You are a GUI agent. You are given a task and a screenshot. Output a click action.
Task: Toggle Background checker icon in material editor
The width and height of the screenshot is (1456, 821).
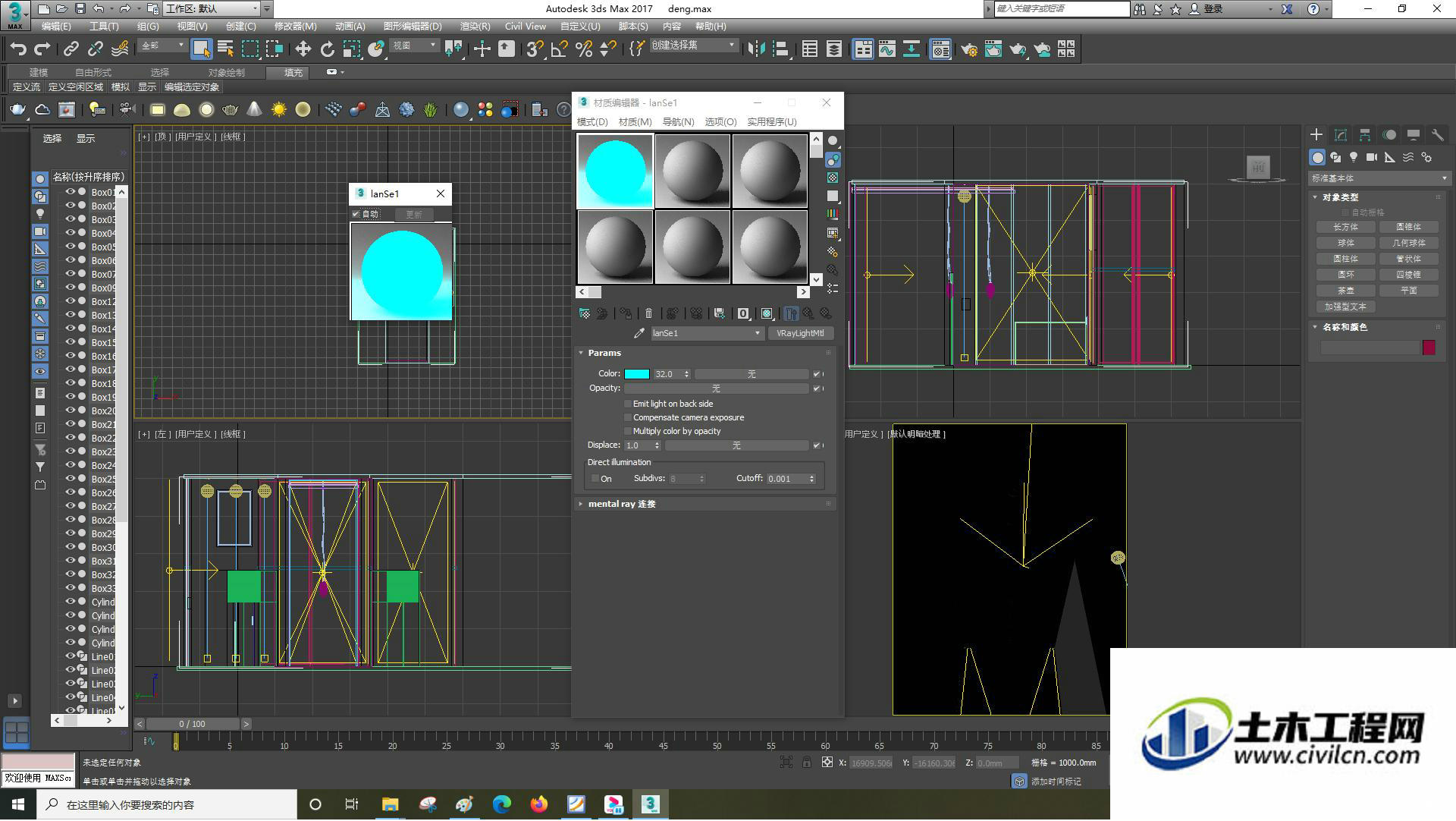pos(833,178)
